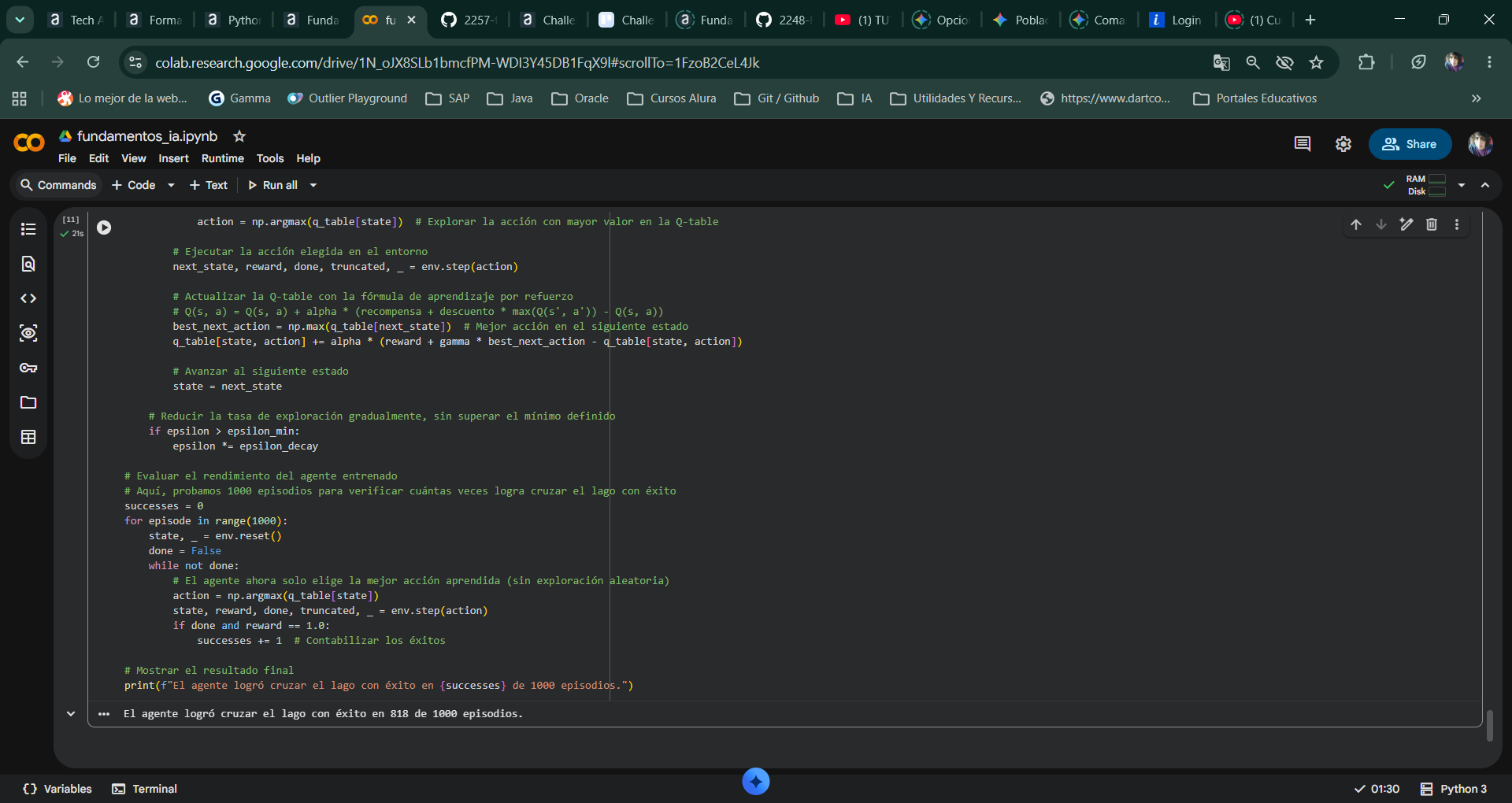Collapse the cell output with chevron
Image resolution: width=1512 pixels, height=803 pixels.
[x=71, y=714]
